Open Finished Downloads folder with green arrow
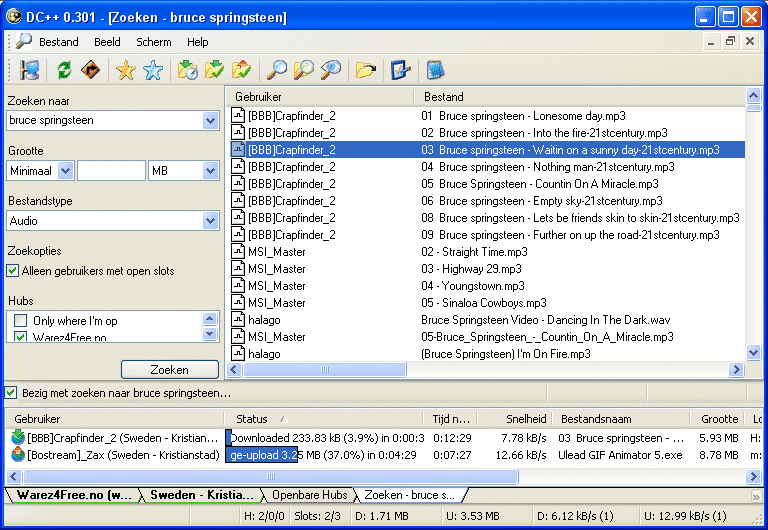 (x=215, y=70)
